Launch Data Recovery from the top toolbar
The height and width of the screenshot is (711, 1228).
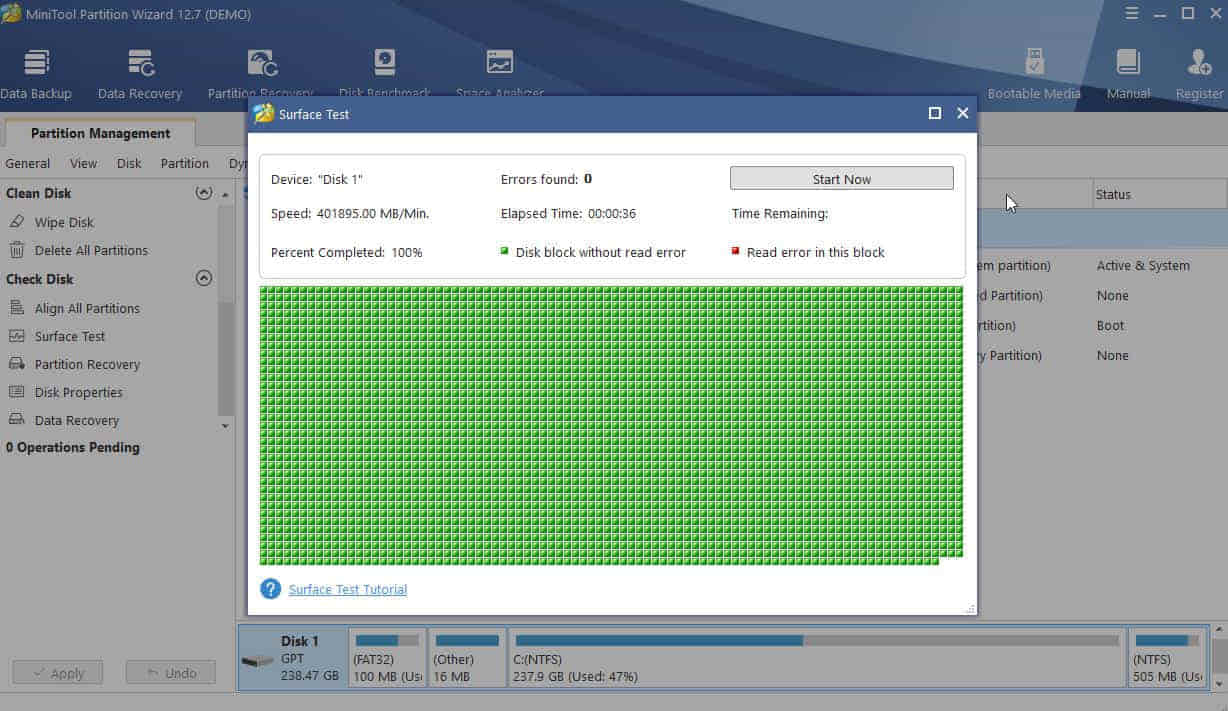(139, 70)
